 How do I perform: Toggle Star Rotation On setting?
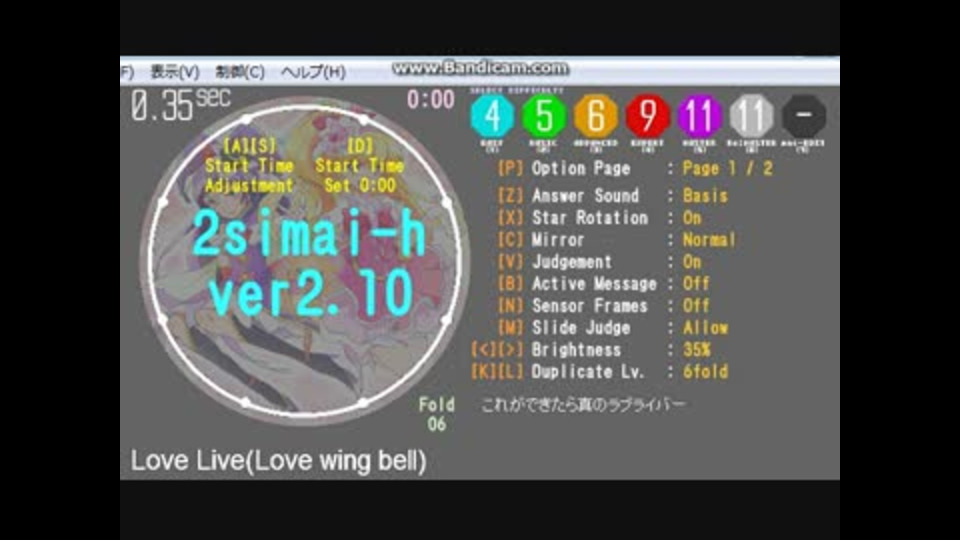692,217
